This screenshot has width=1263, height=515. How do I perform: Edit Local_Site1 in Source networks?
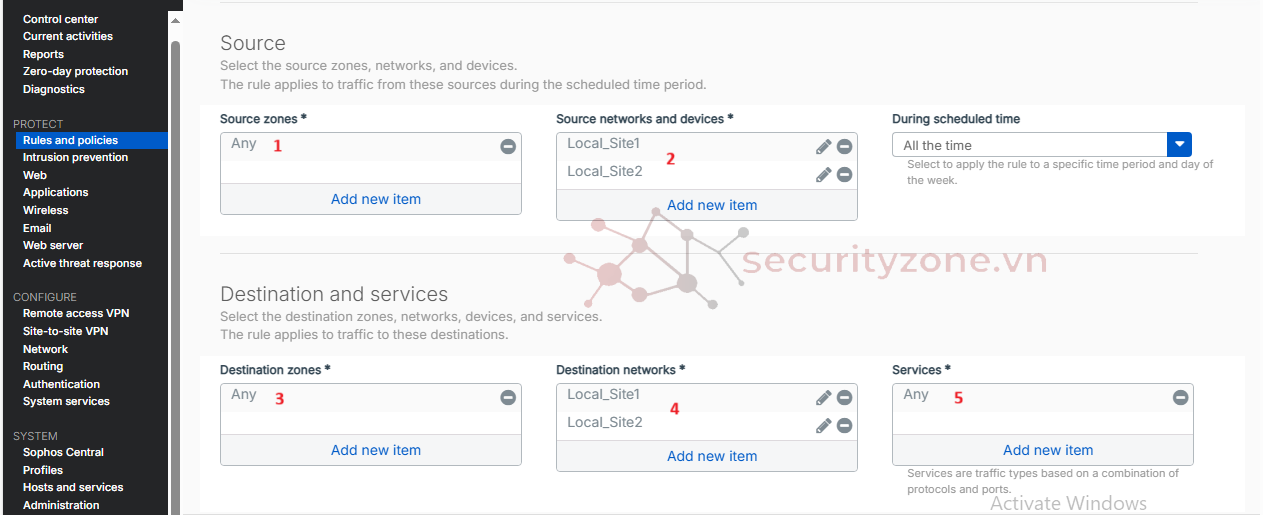click(x=823, y=147)
